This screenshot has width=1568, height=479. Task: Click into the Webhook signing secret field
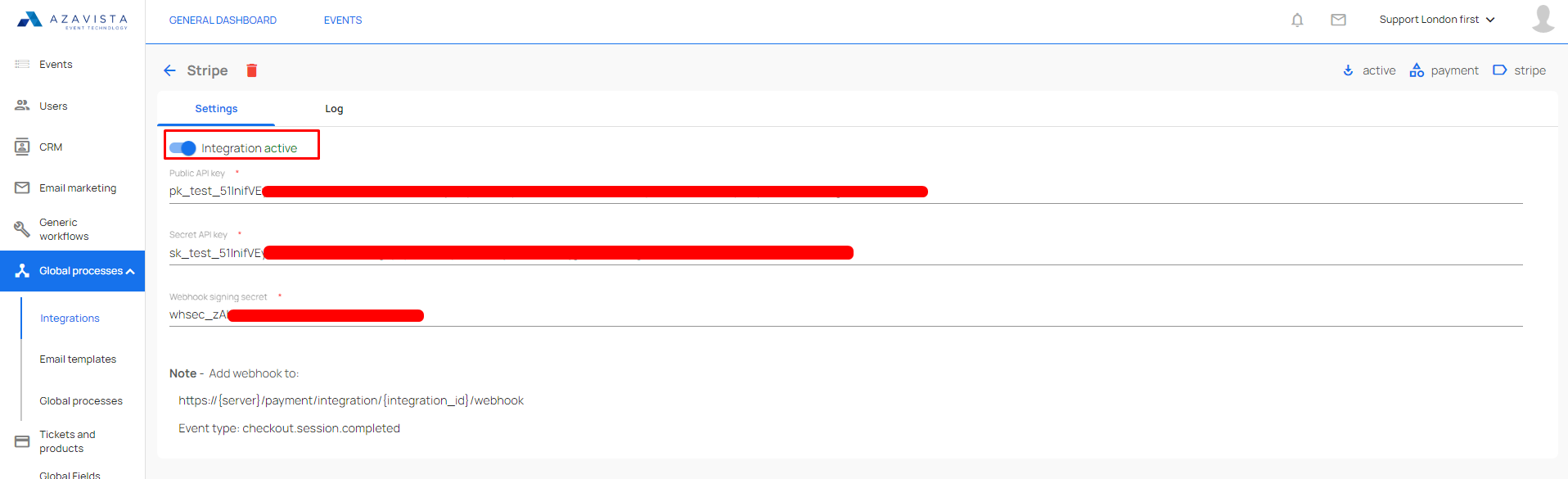[845, 315]
